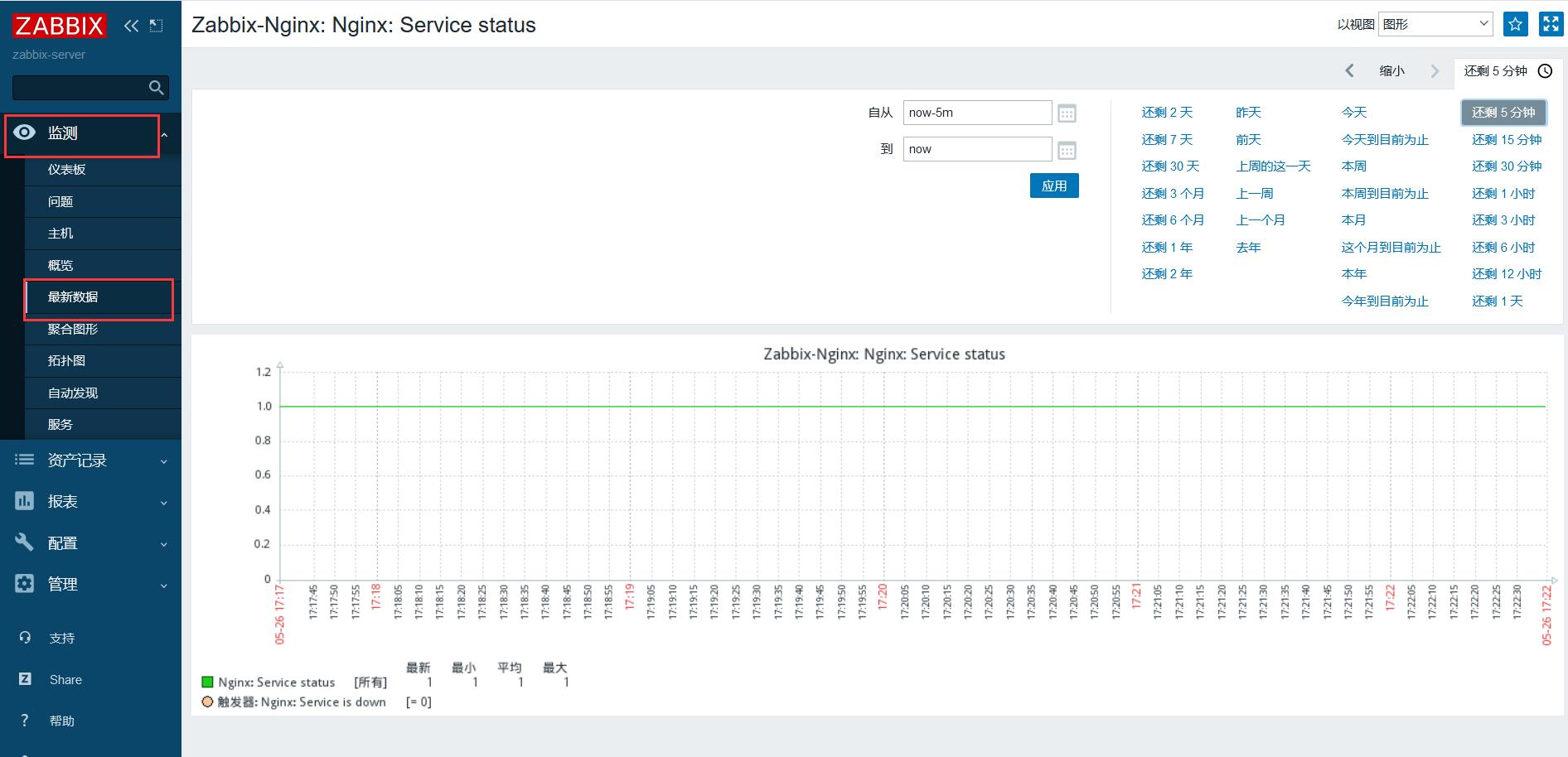Toggle compact sidebar view icon

tap(157, 26)
